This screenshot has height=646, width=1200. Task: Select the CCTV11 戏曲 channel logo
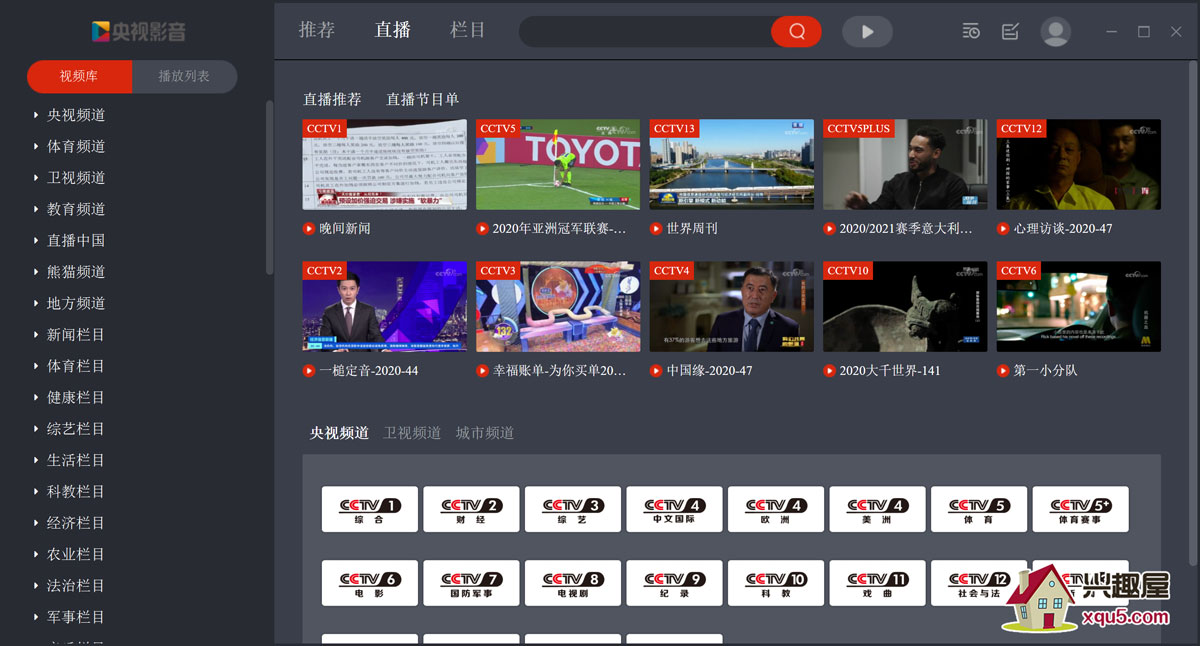point(877,583)
